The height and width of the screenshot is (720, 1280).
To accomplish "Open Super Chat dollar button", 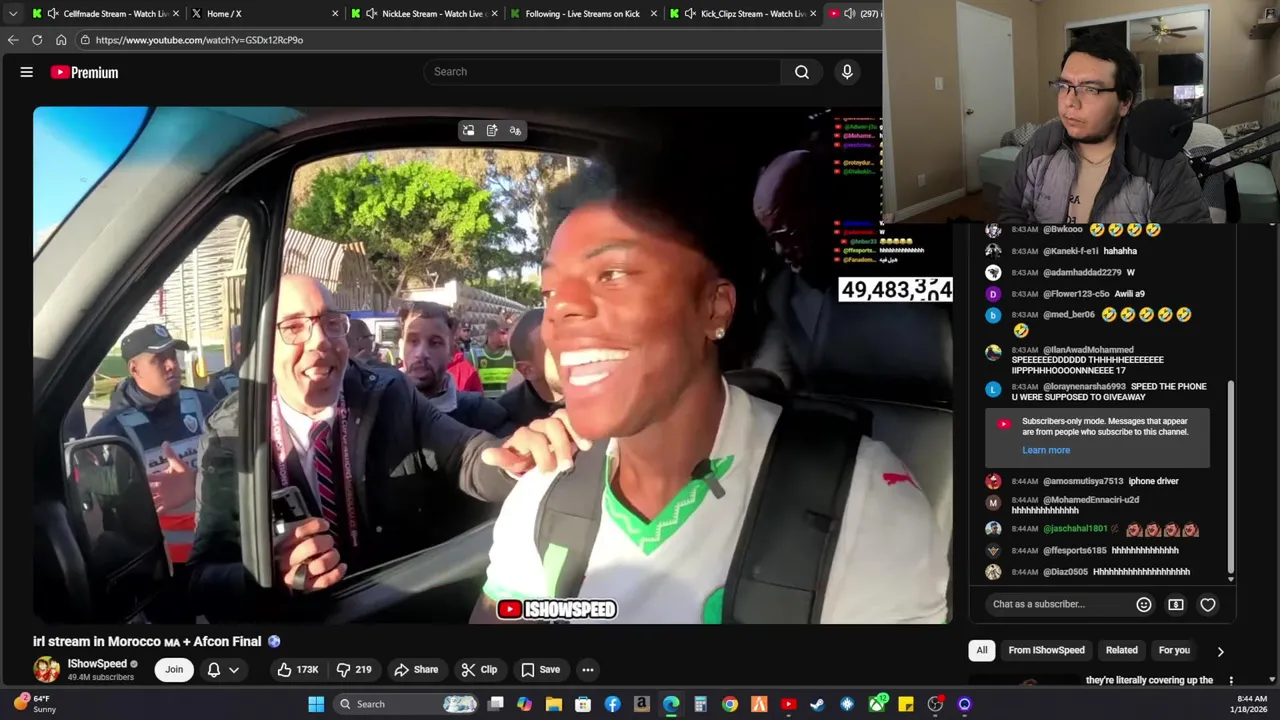I will pos(1176,604).
